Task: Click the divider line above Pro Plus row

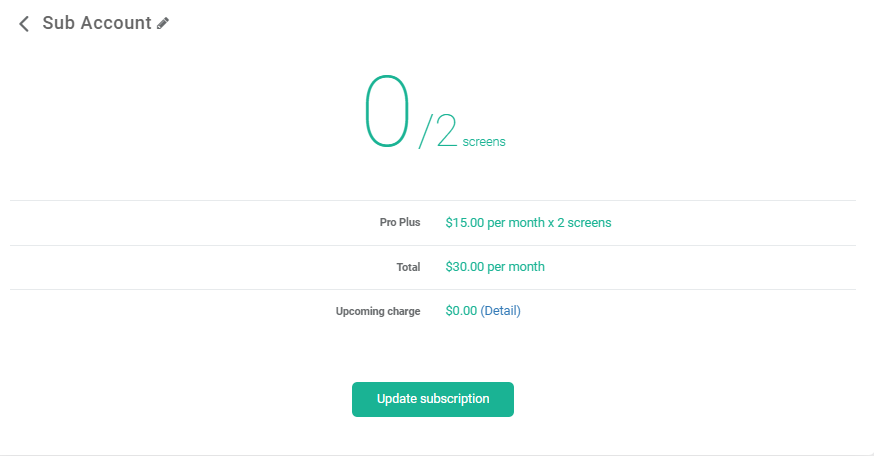Action: [433, 201]
